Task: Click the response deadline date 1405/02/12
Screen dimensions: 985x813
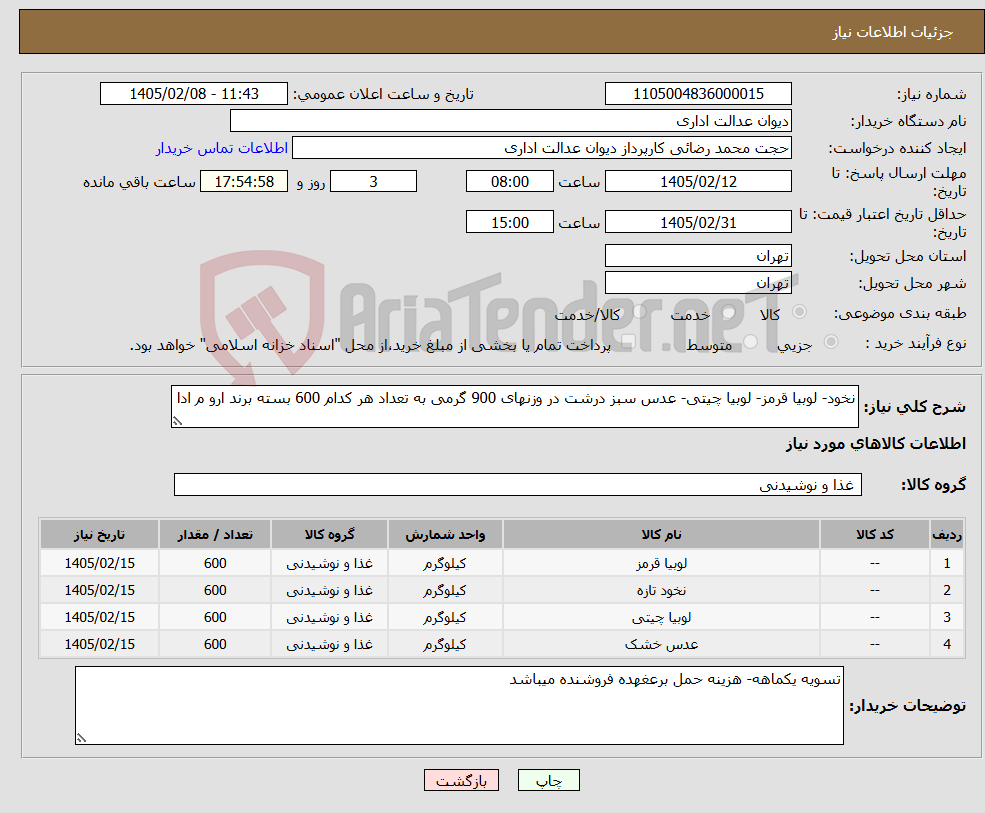Action: point(698,182)
